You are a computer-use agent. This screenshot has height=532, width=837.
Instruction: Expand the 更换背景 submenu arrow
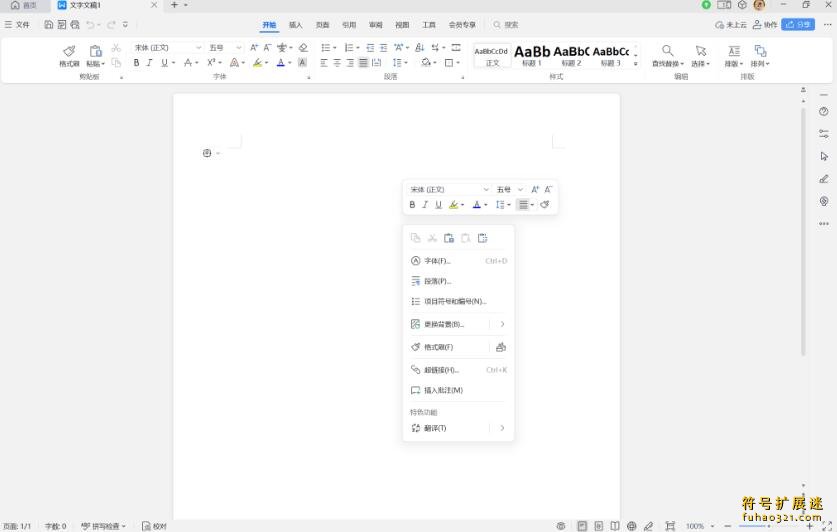(x=502, y=324)
